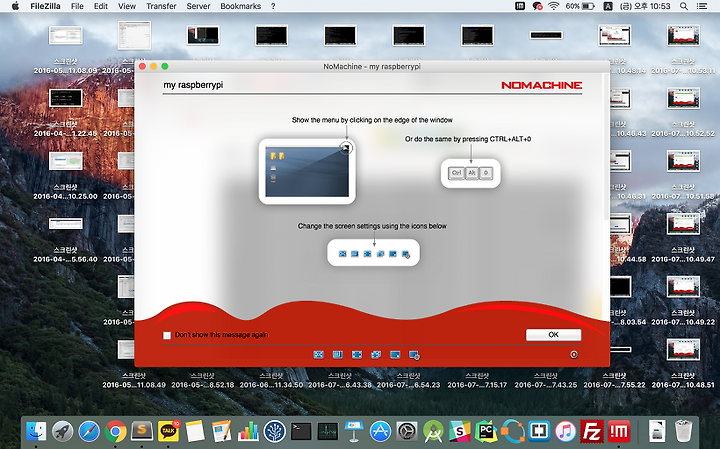
Task: Open Notification Center icon in menu bar
Action: click(702, 6)
